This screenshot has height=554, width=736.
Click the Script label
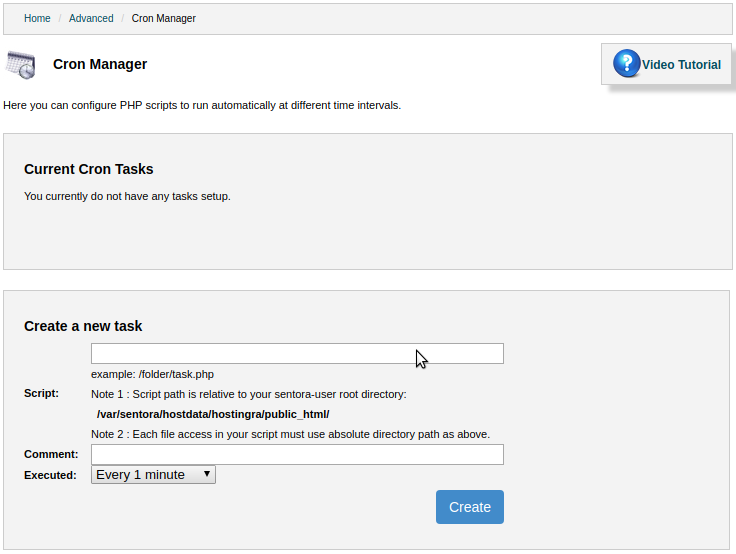(x=41, y=393)
